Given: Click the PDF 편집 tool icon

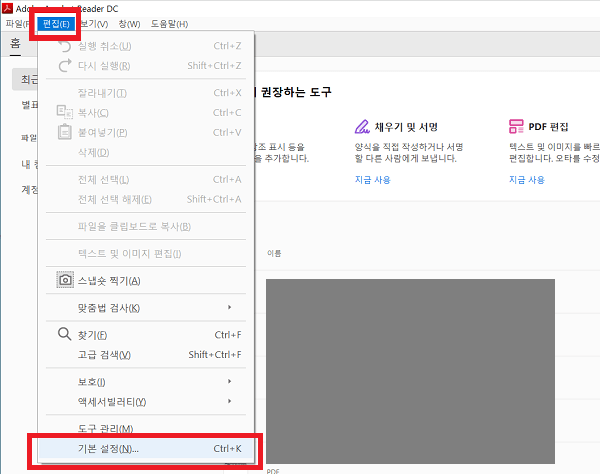Looking at the screenshot, I should pyautogui.click(x=516, y=126).
